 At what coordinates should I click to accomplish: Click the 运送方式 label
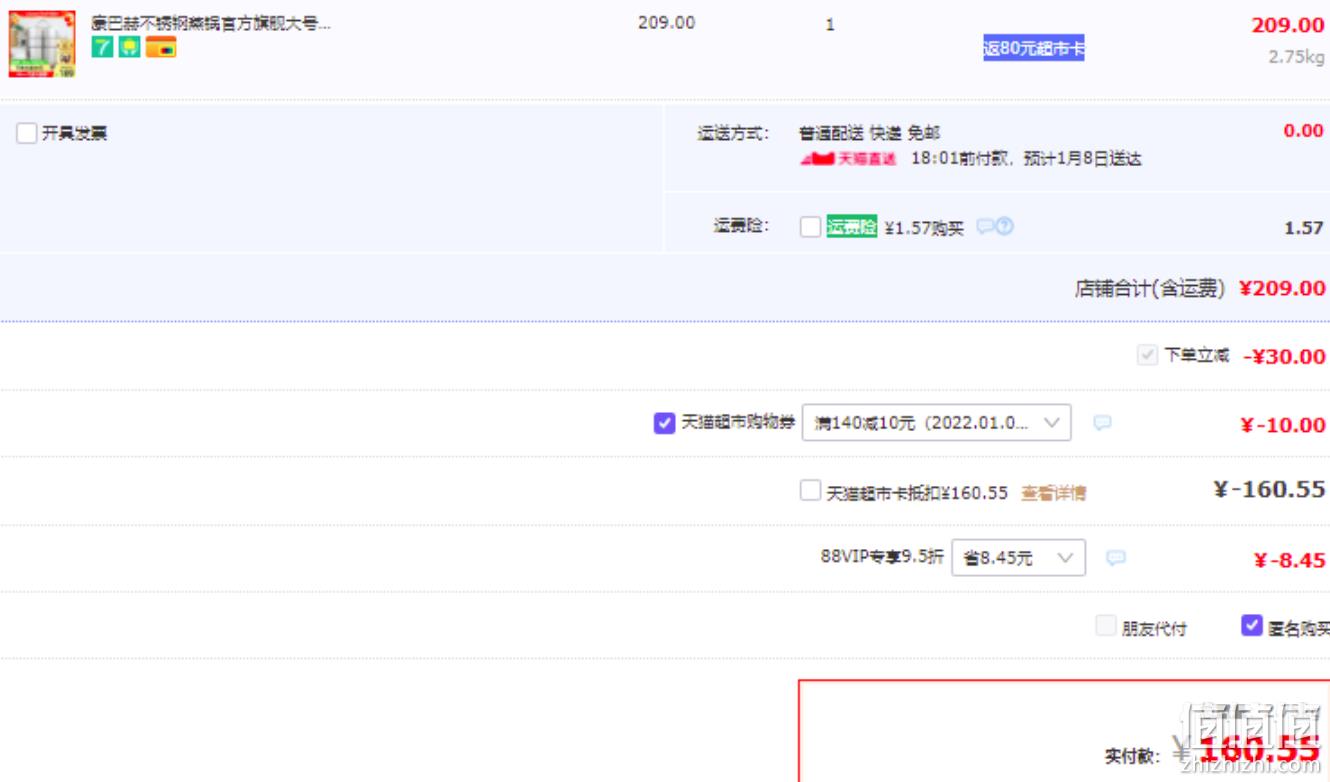733,133
